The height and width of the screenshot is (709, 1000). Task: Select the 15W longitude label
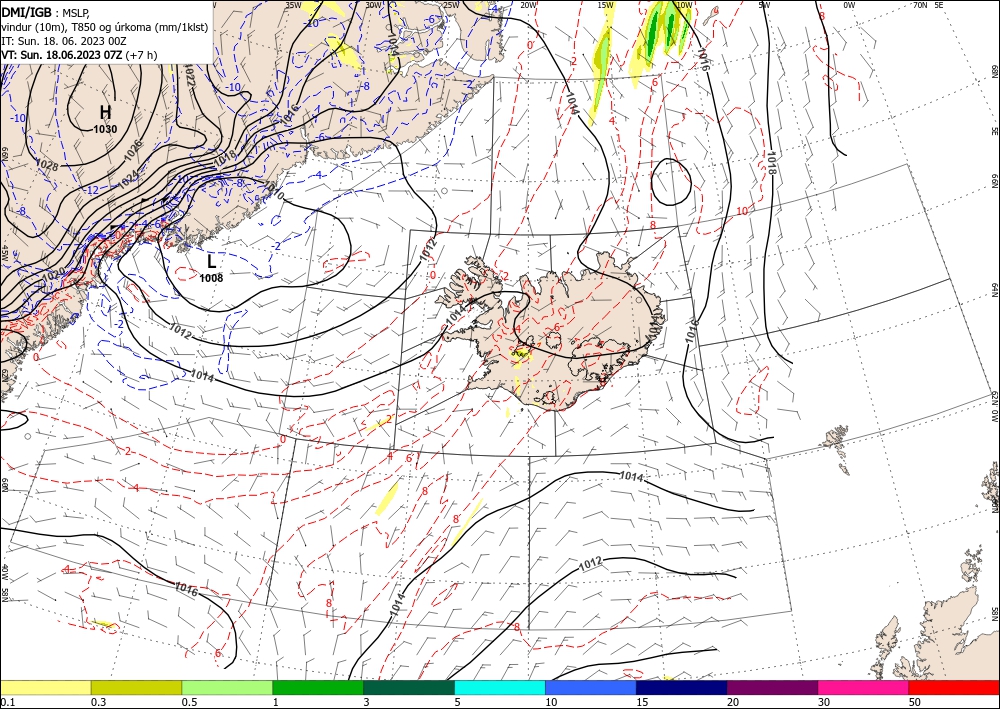[x=605, y=5]
